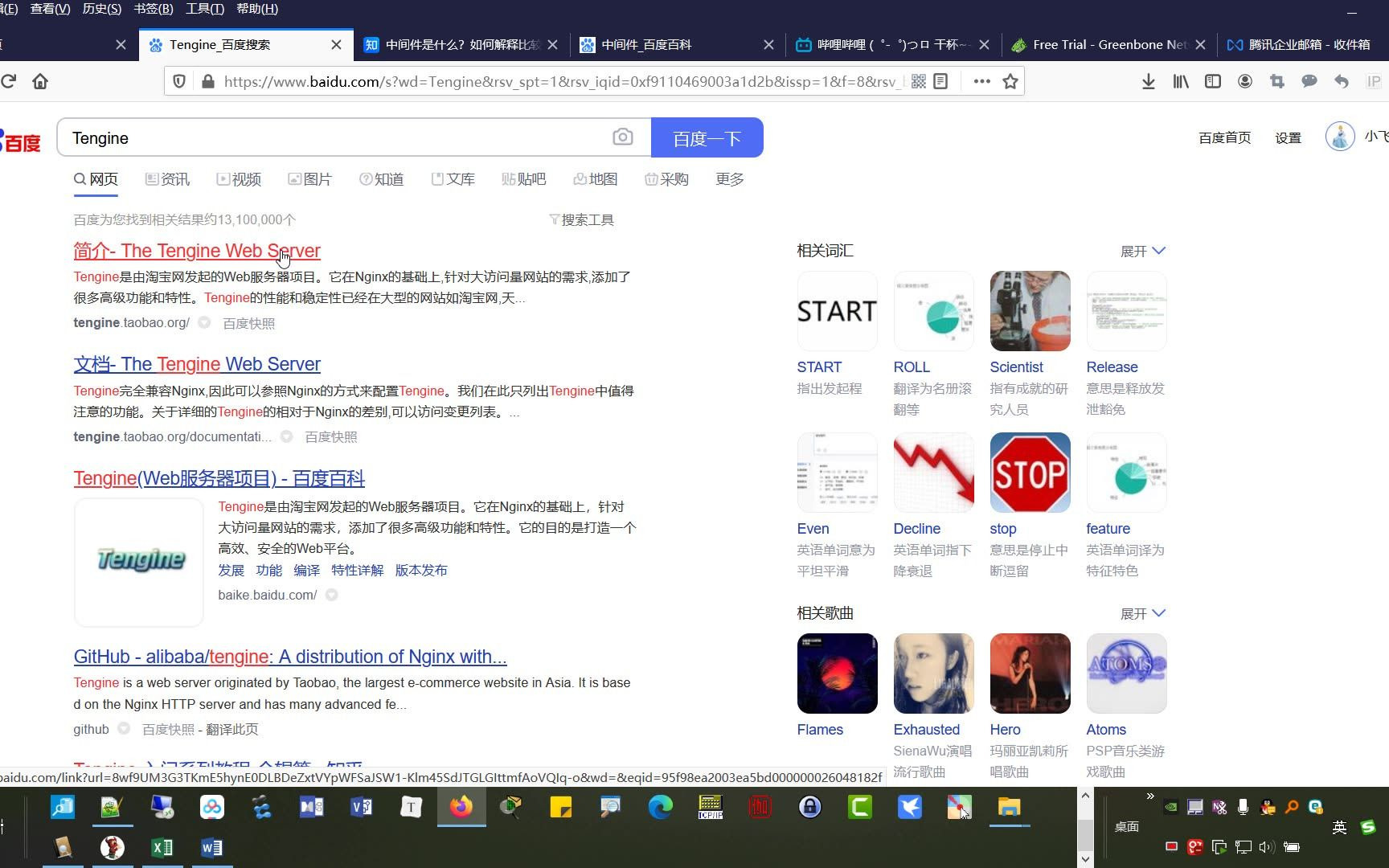Viewport: 1389px width, 868px height.
Task: Open the Flames song thumbnail
Action: pyautogui.click(x=837, y=674)
